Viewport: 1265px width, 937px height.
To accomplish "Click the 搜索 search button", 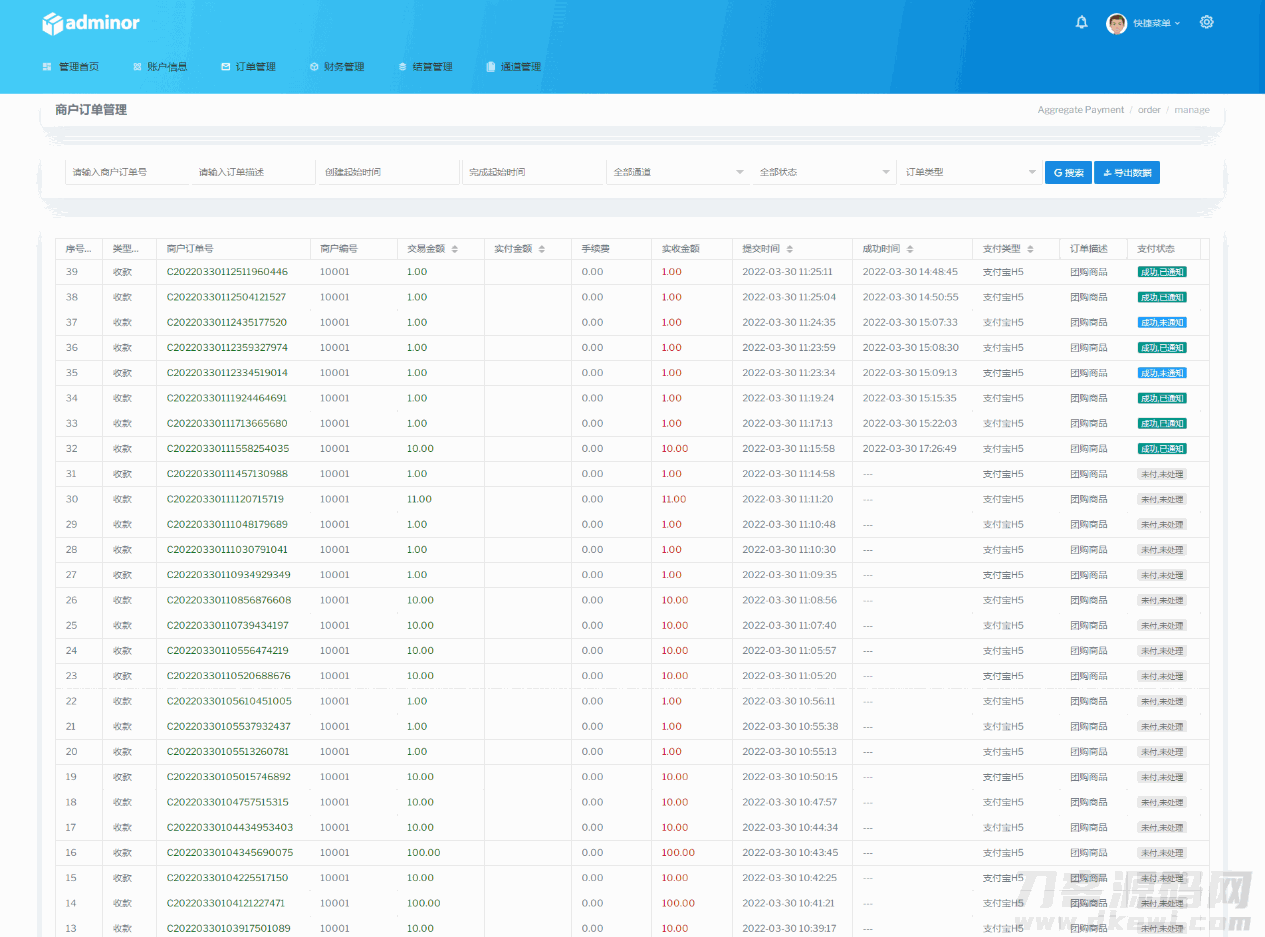I will [x=1068, y=173].
